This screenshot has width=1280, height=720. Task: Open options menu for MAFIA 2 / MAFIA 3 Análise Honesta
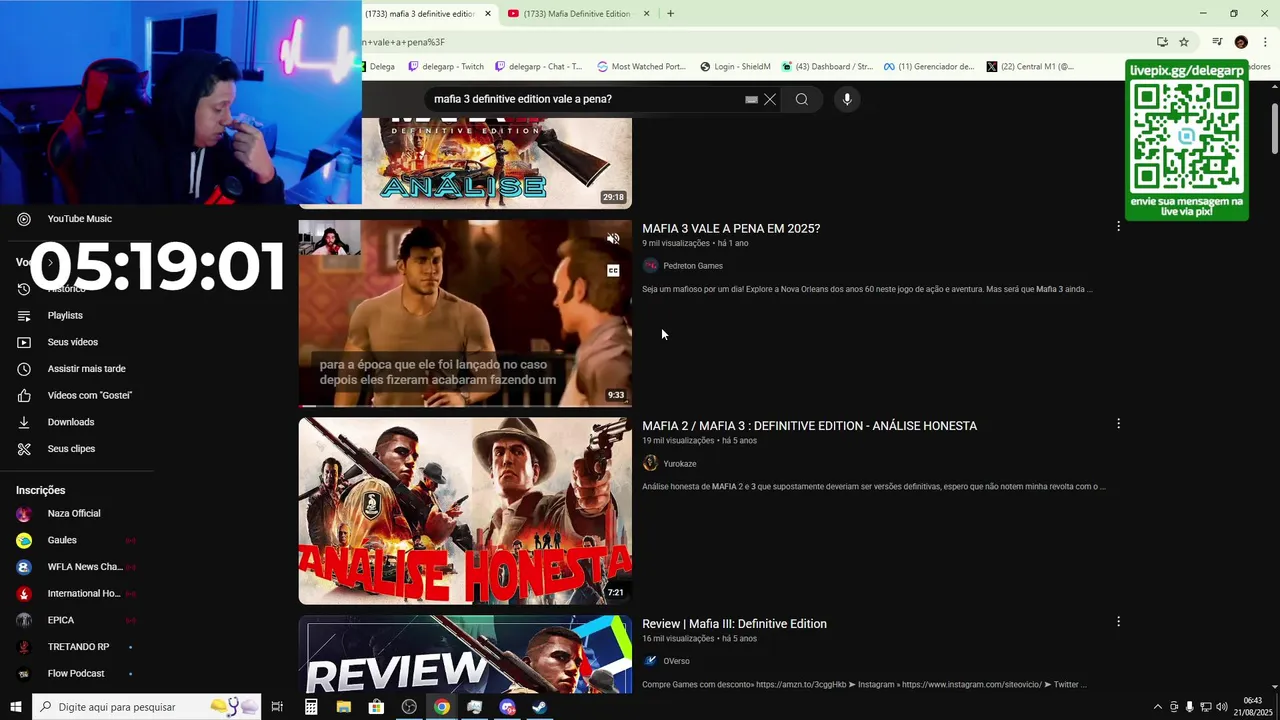[1118, 423]
